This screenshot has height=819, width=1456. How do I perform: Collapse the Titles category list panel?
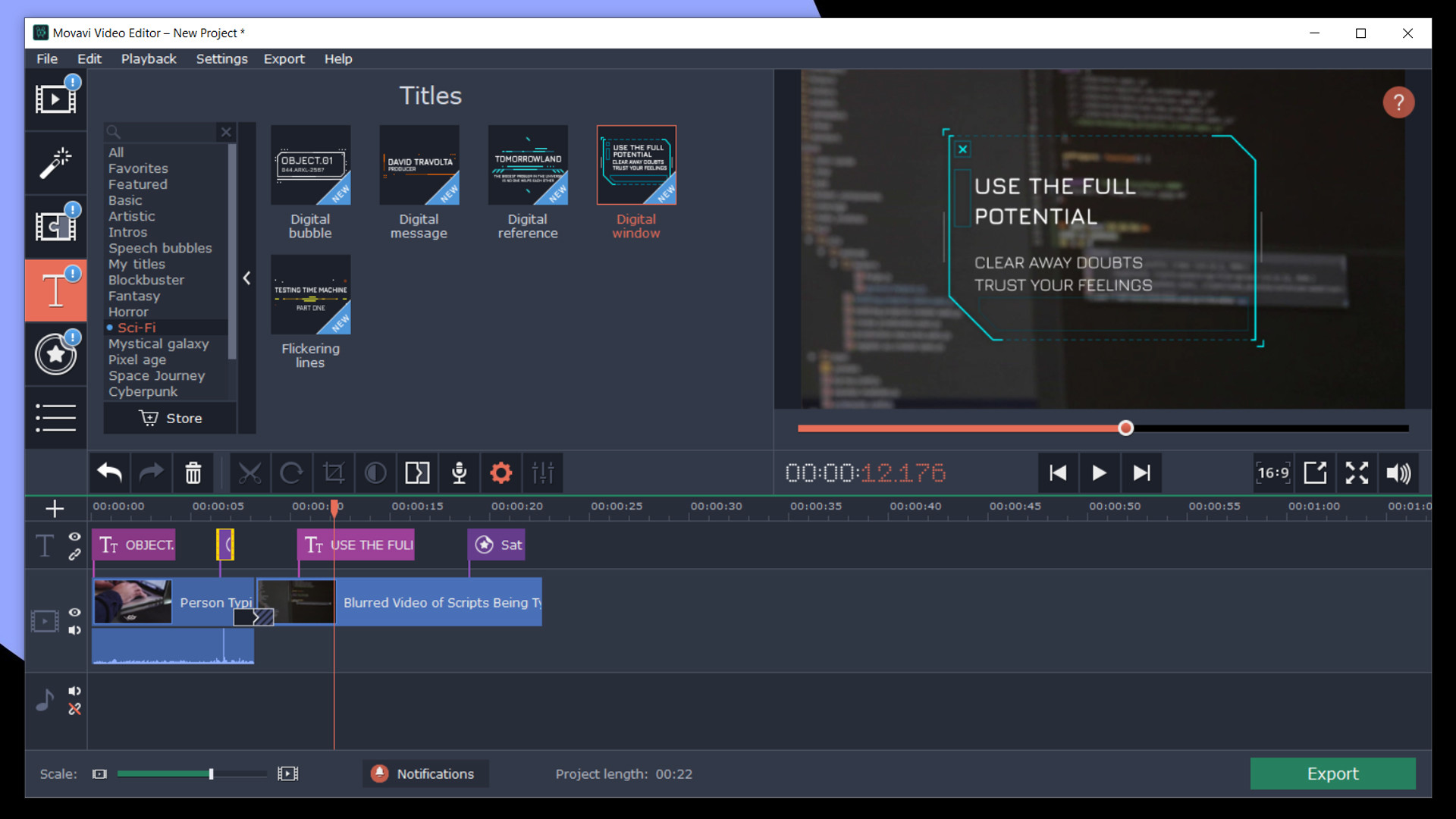(246, 278)
